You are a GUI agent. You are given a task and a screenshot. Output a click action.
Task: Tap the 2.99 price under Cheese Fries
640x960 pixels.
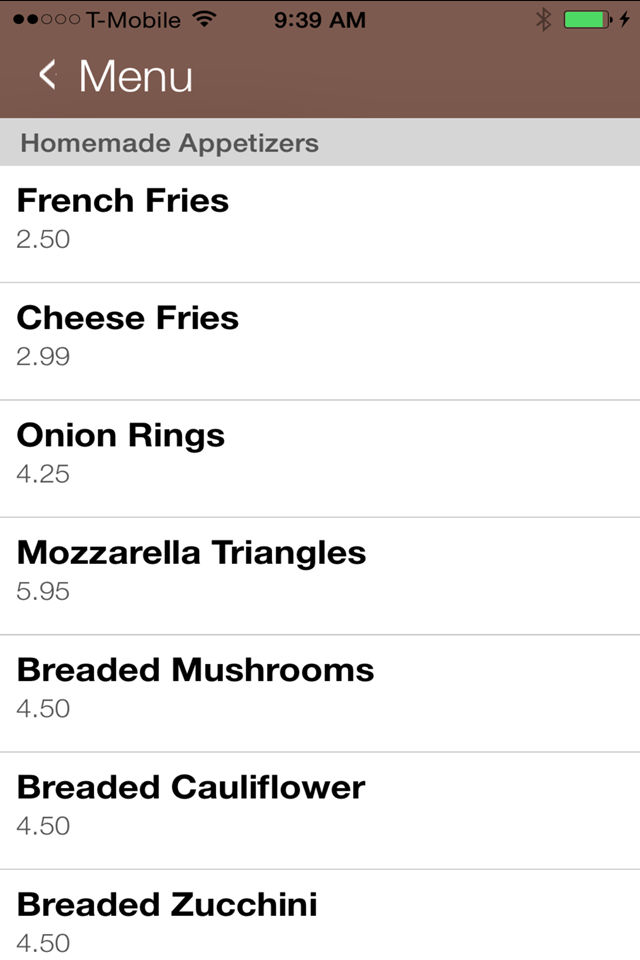pos(43,356)
